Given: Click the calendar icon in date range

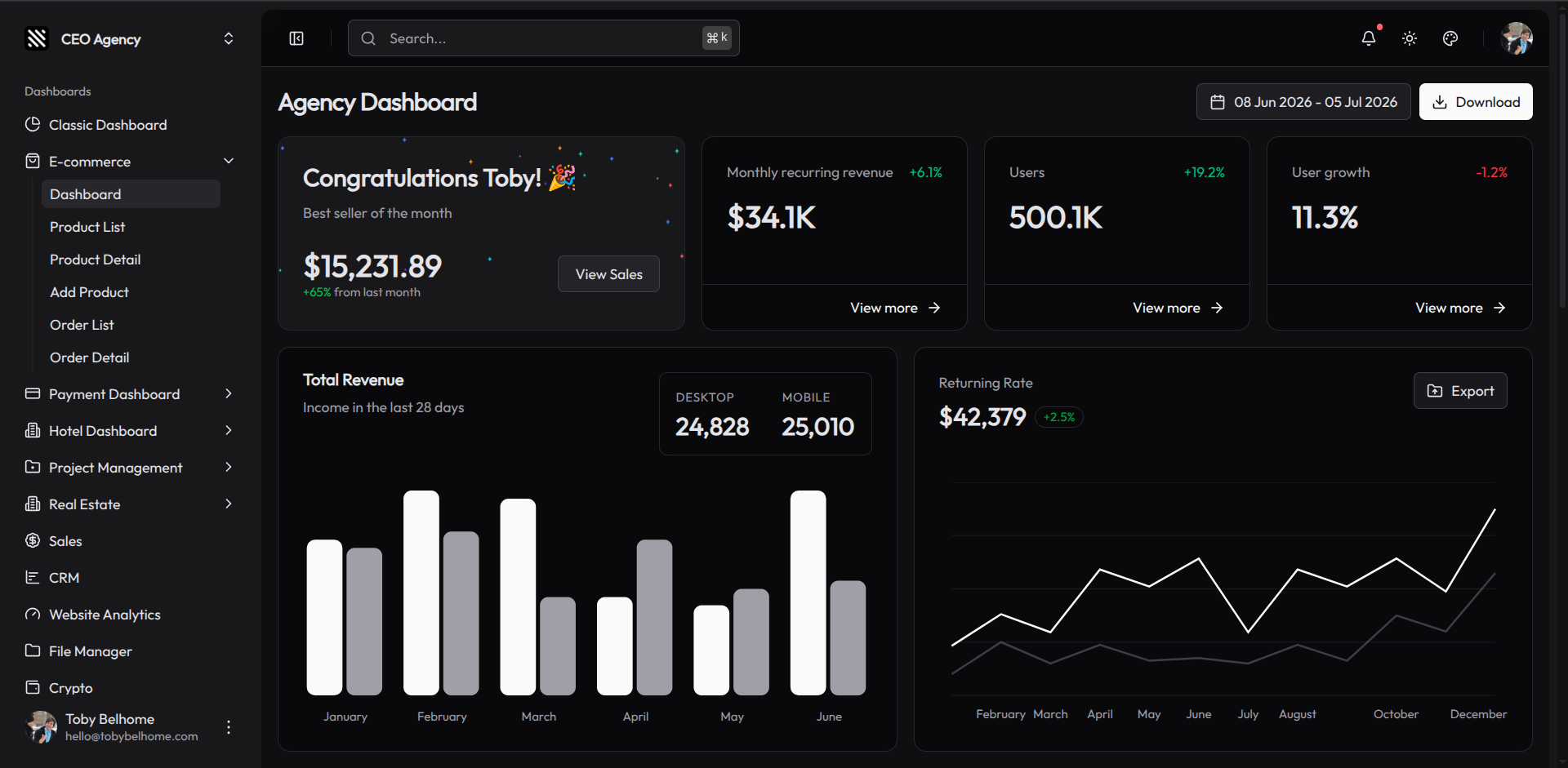Looking at the screenshot, I should click(x=1218, y=102).
